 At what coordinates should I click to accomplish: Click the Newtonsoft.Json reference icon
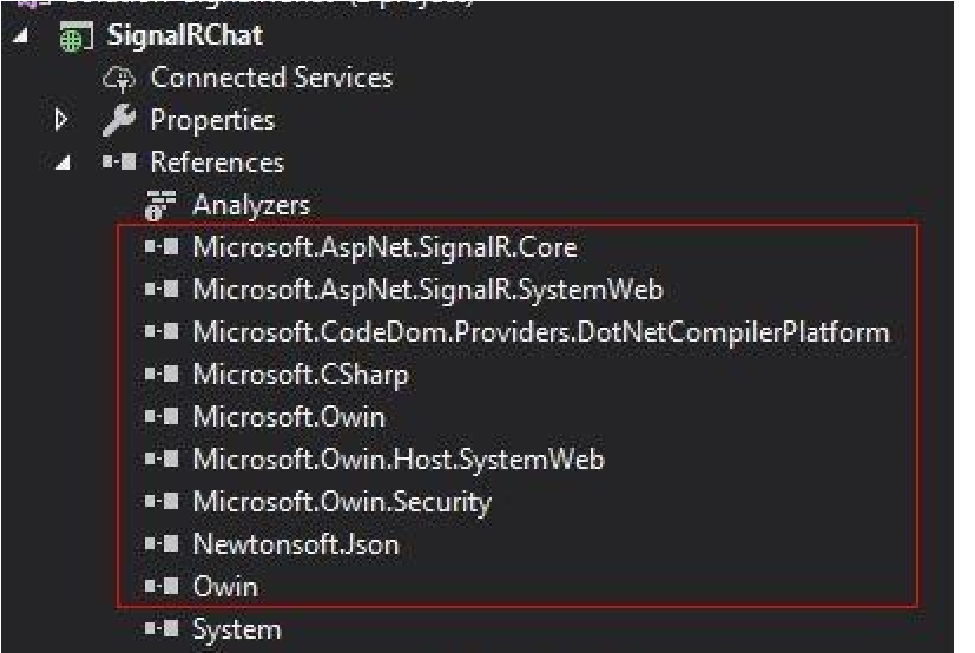[162, 544]
